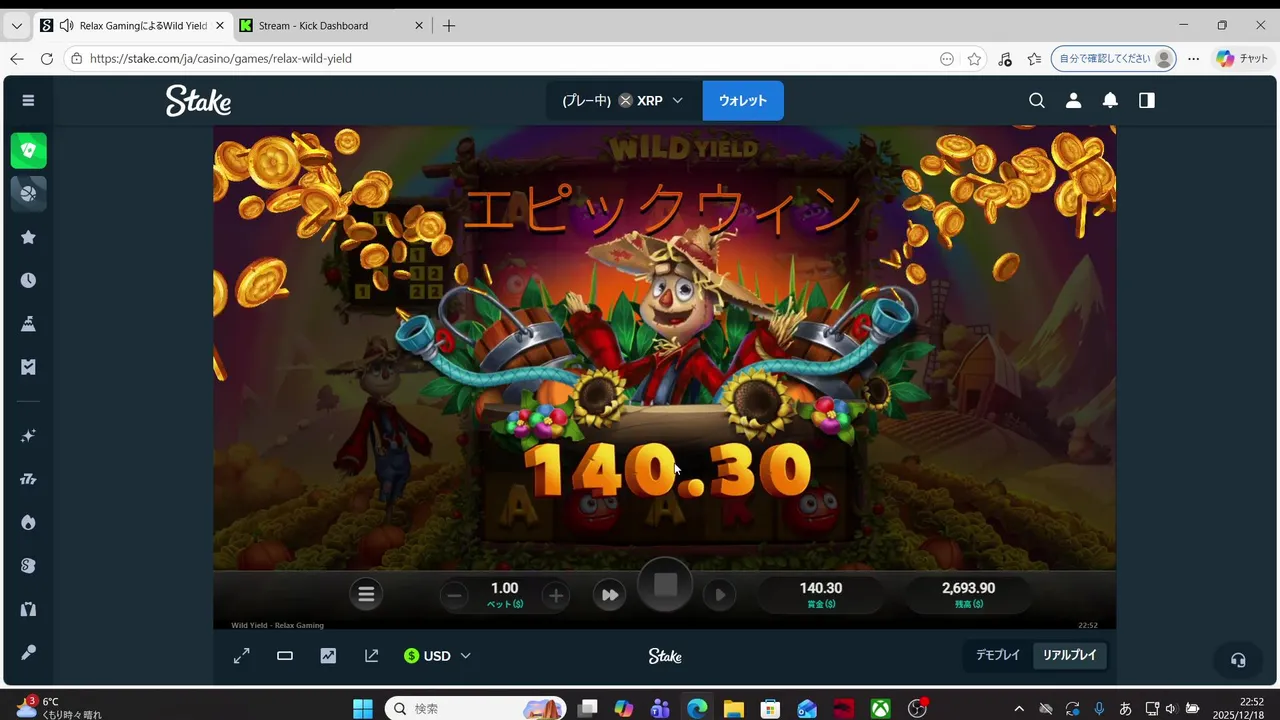Image resolution: width=1280 pixels, height=720 pixels.
Task: Reload the page
Action: (47, 59)
